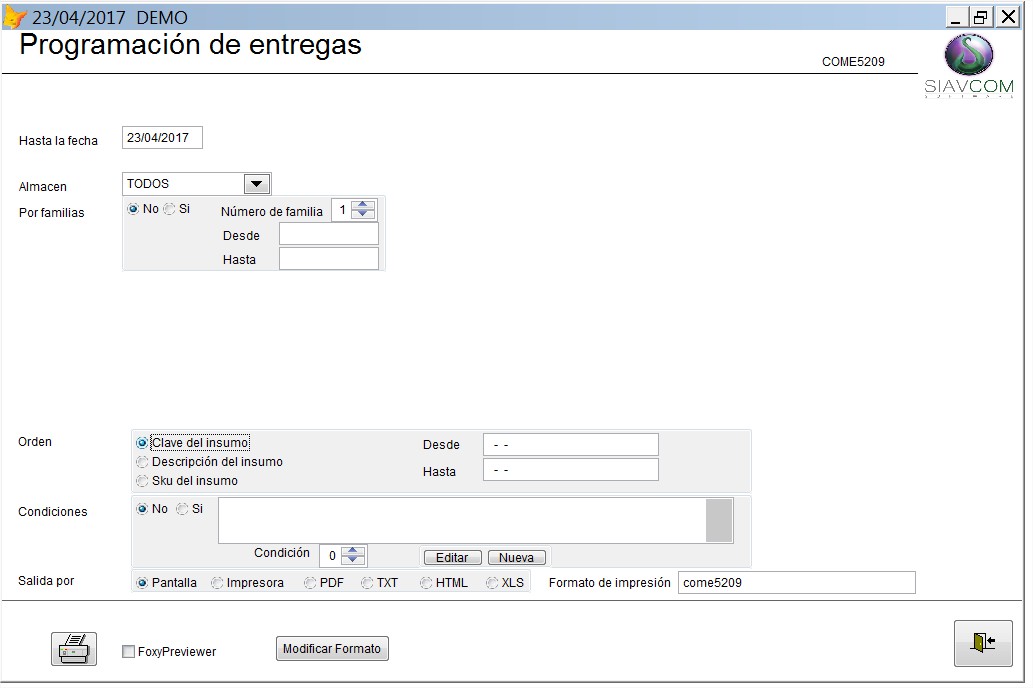This screenshot has width=1033, height=688.
Task: Order by Descripción del insumo
Action: tap(141, 462)
